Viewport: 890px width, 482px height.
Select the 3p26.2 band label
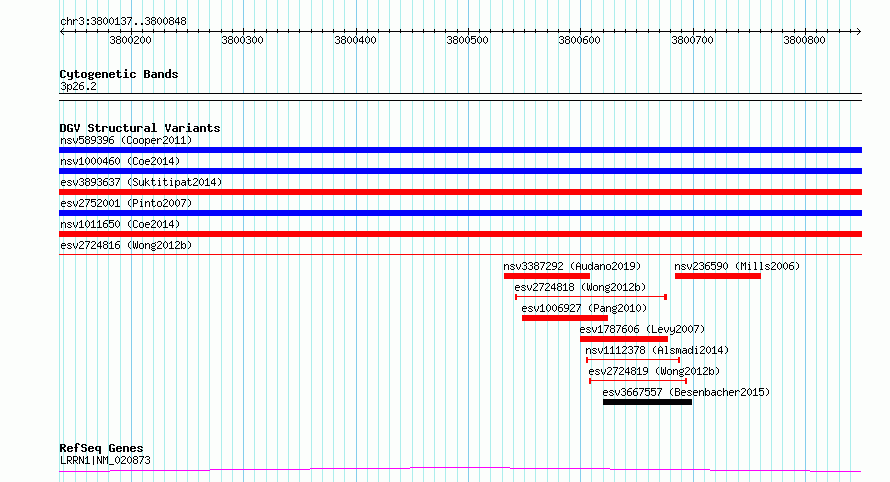(78, 86)
